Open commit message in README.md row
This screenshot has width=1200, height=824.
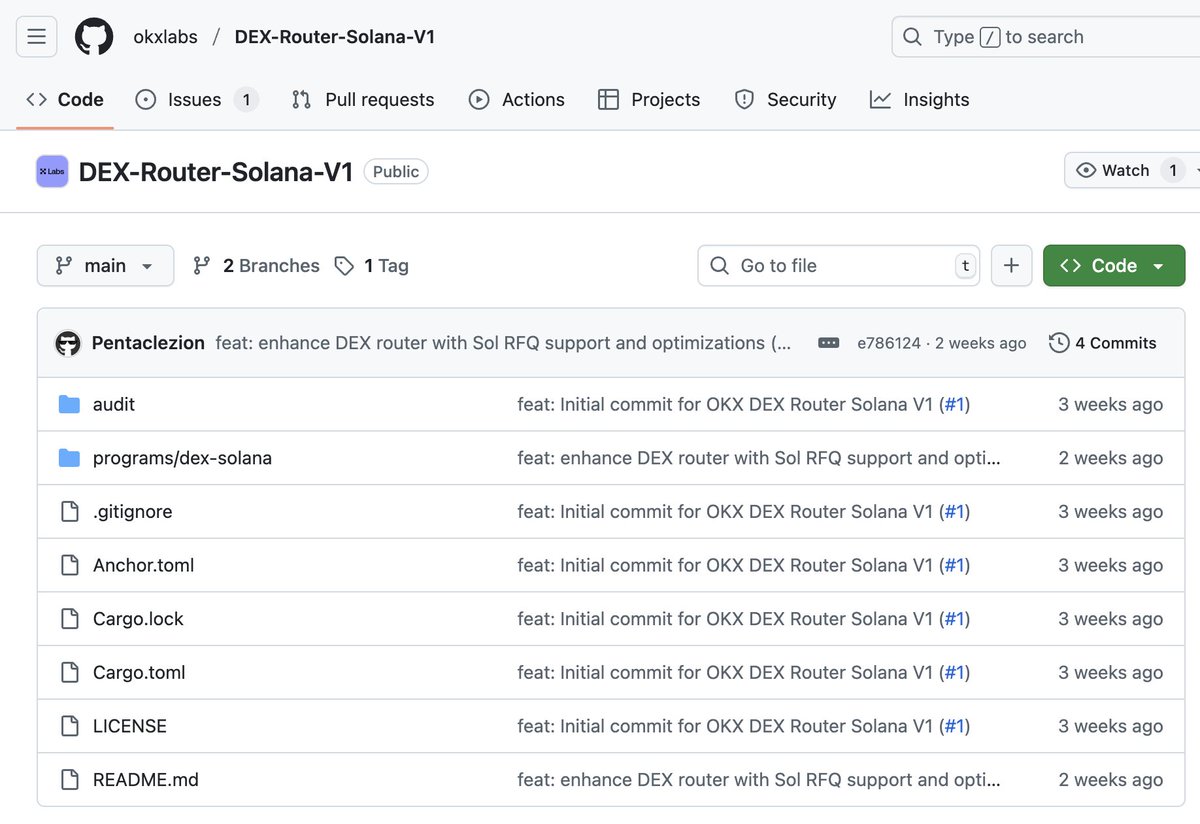[x=759, y=779]
